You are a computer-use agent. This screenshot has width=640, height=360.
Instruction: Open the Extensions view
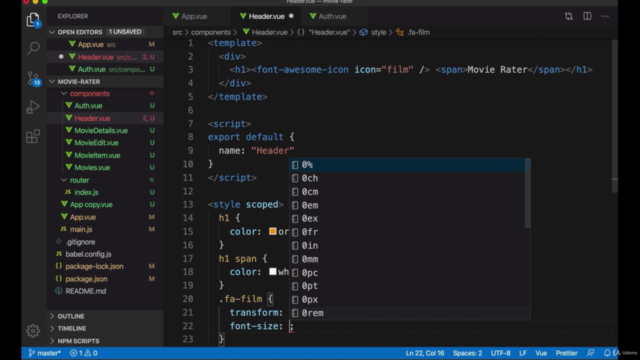(33, 136)
